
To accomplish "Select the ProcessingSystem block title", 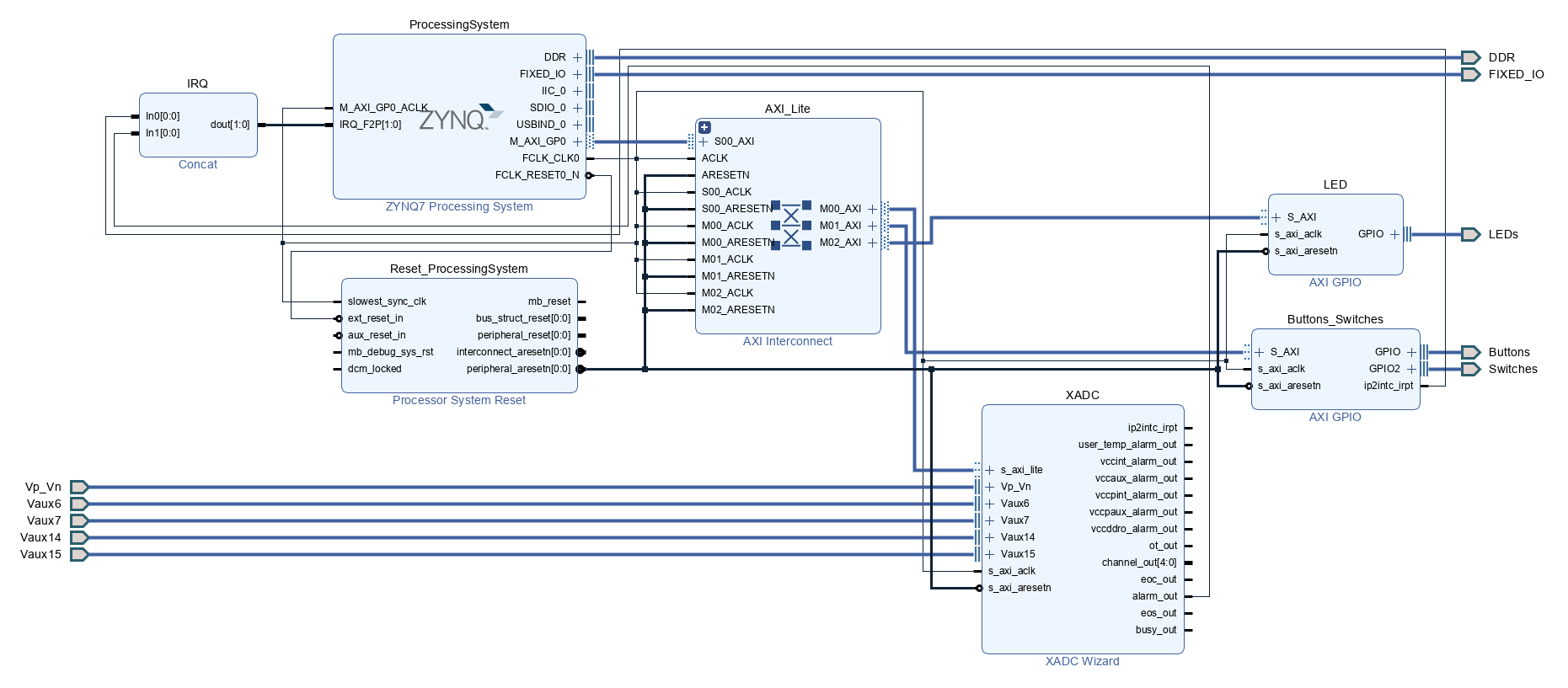I will click(459, 24).
